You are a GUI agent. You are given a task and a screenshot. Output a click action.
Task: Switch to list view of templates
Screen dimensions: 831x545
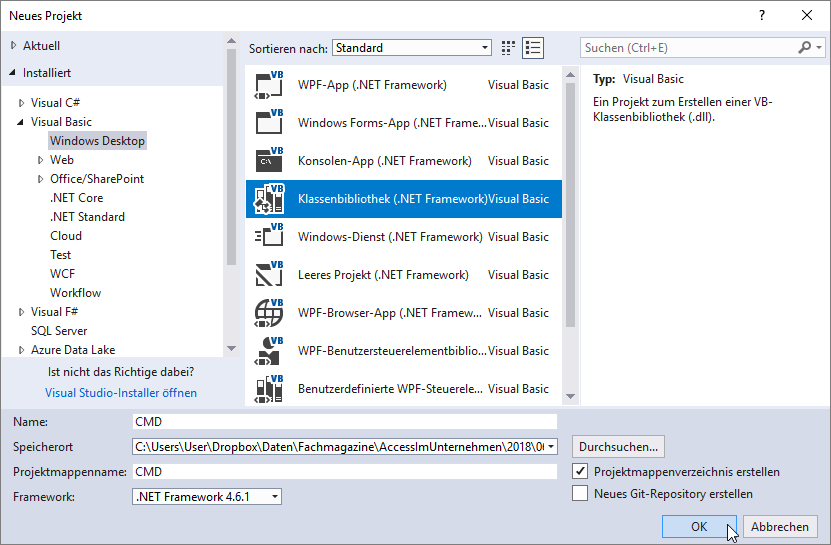[533, 48]
